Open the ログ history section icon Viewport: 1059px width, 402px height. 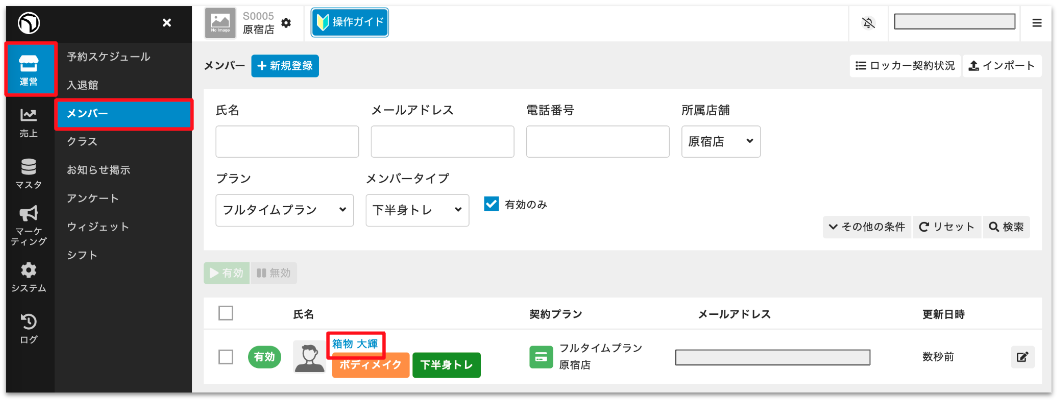[x=29, y=328]
